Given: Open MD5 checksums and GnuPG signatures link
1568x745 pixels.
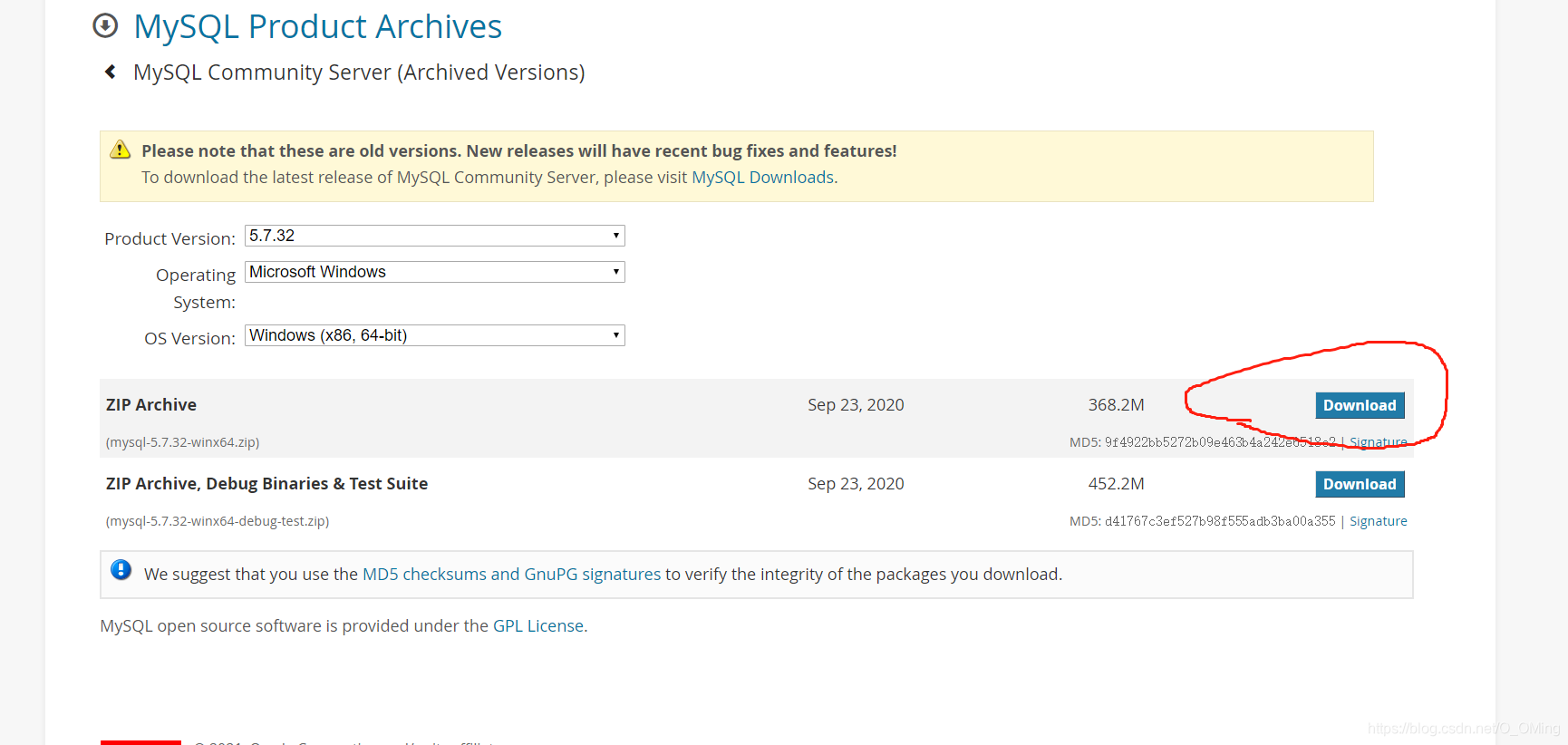Looking at the screenshot, I should click(x=512, y=574).
